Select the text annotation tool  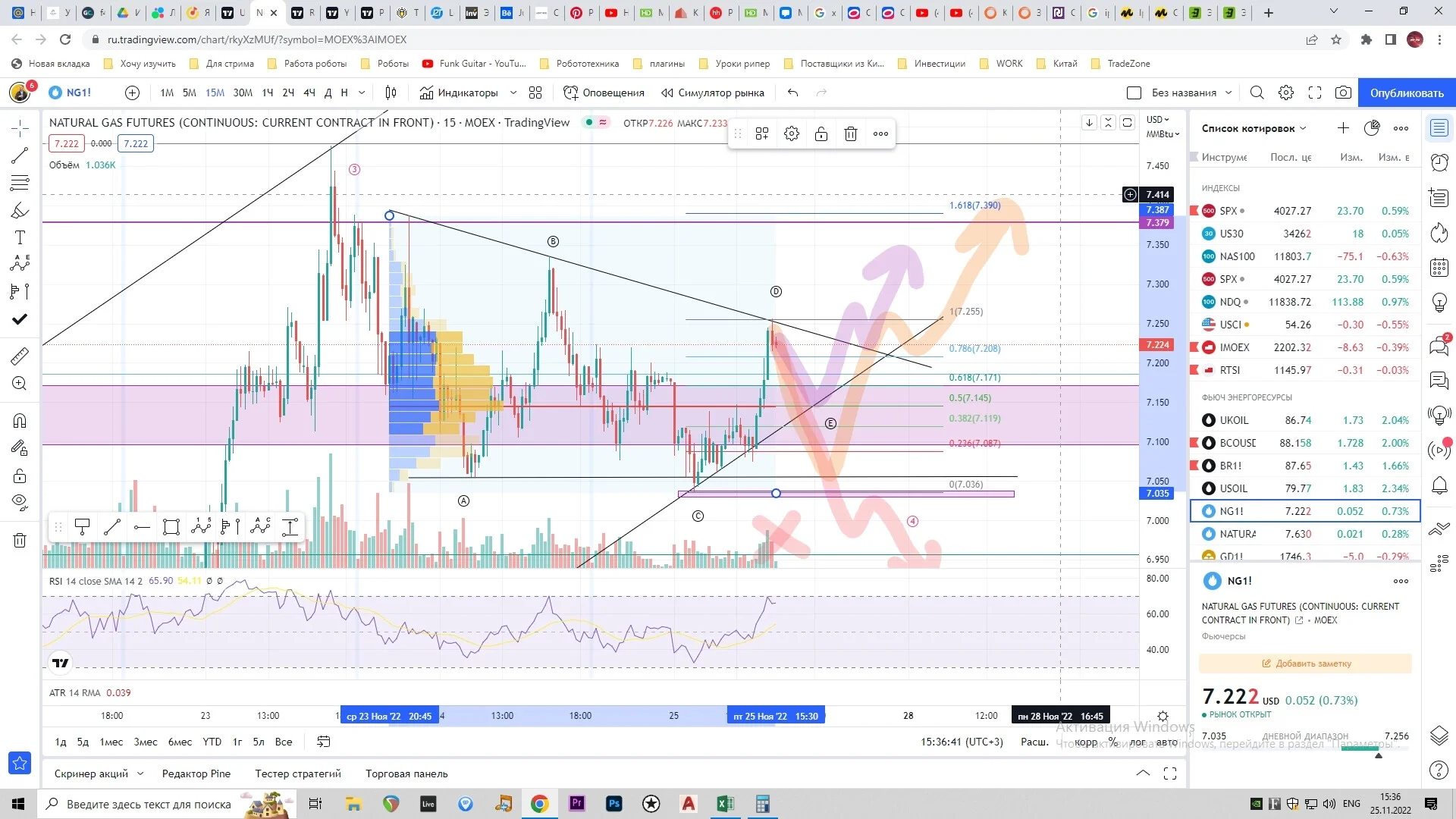coord(20,237)
